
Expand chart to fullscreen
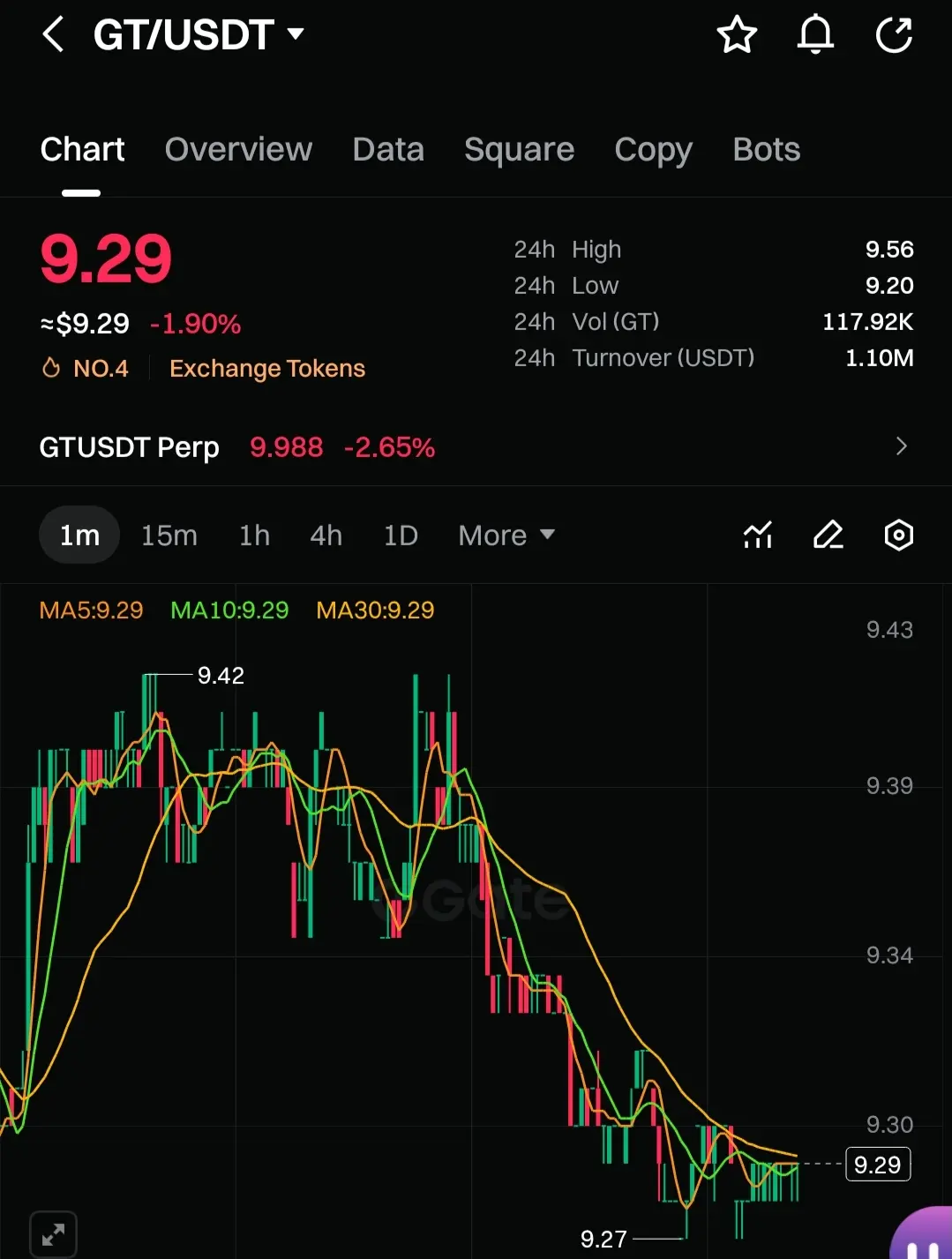pos(53,1233)
